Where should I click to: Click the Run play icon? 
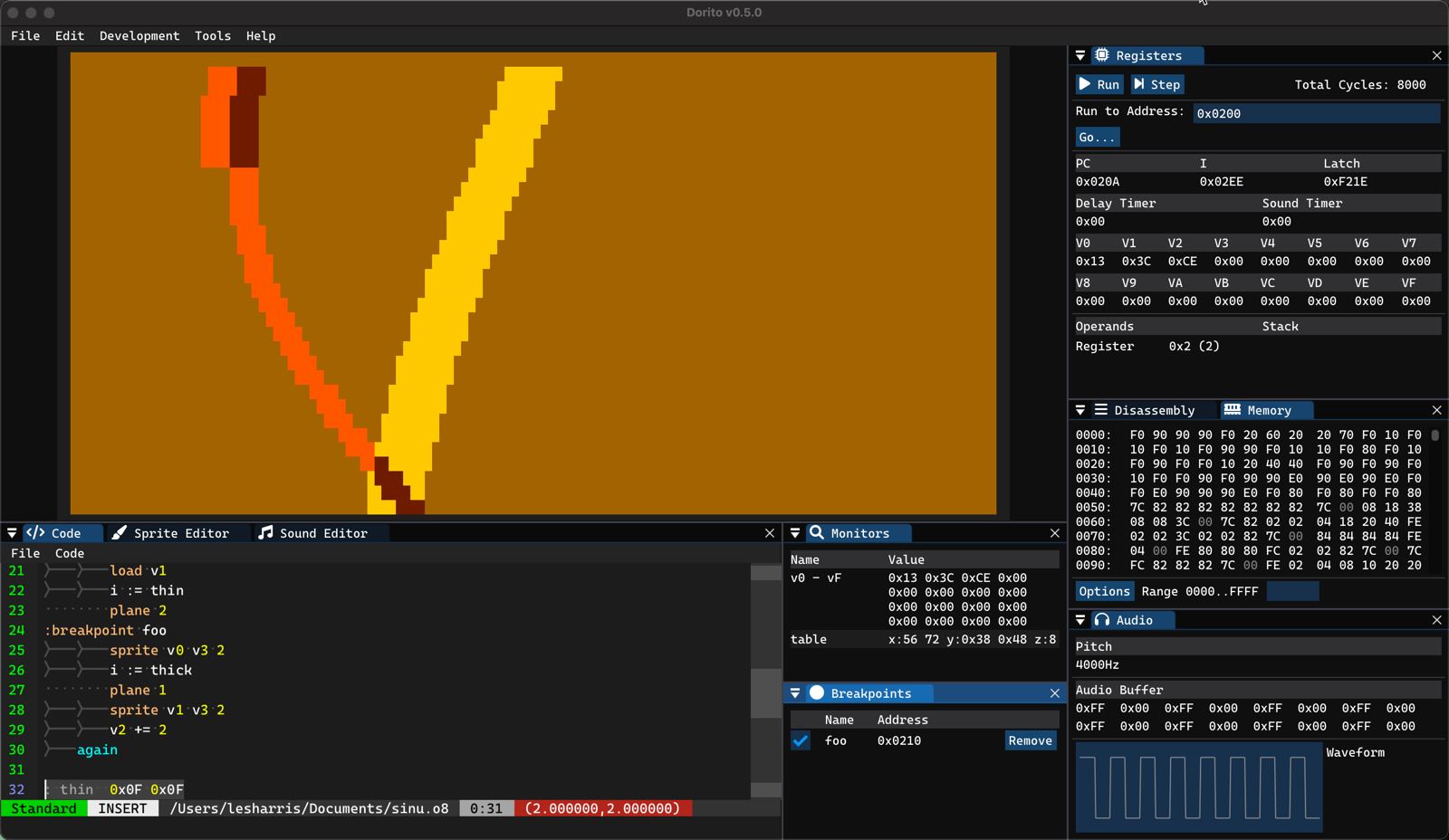pos(1085,84)
